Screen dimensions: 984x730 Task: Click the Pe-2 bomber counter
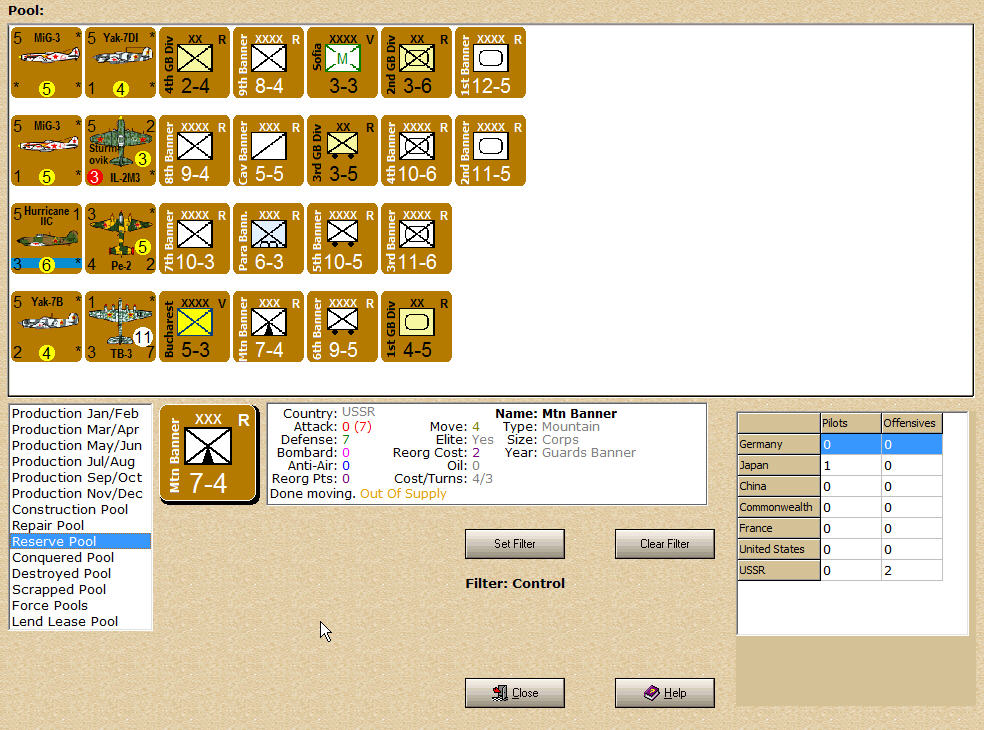pos(120,238)
